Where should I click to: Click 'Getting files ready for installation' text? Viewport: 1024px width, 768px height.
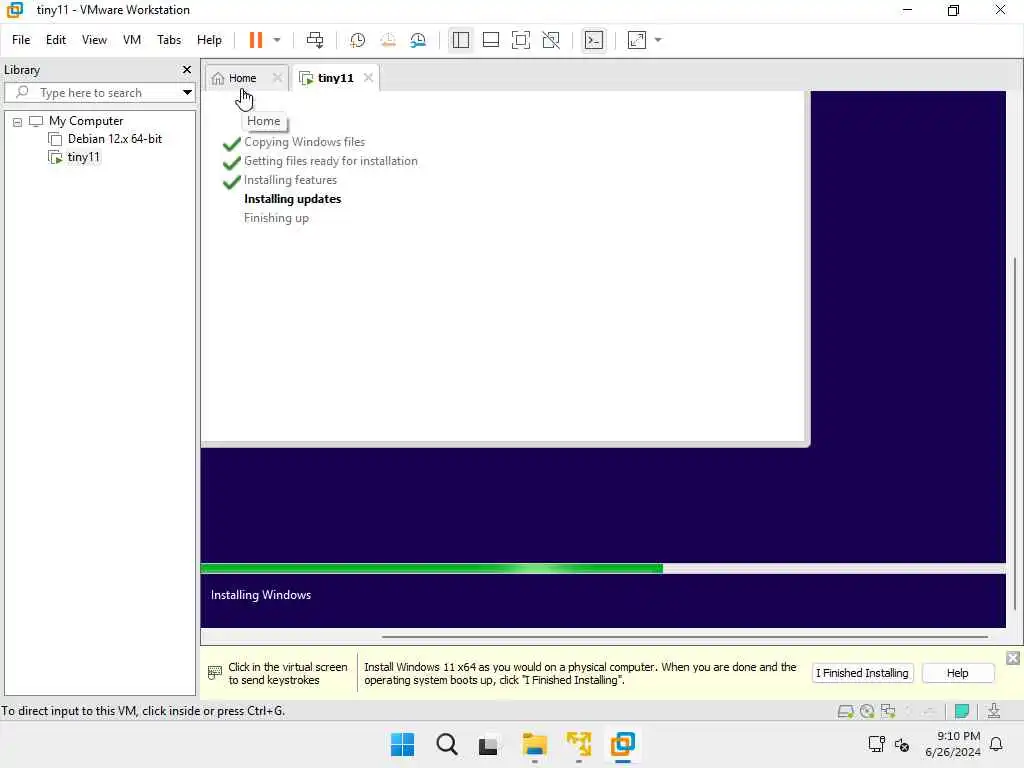click(330, 161)
